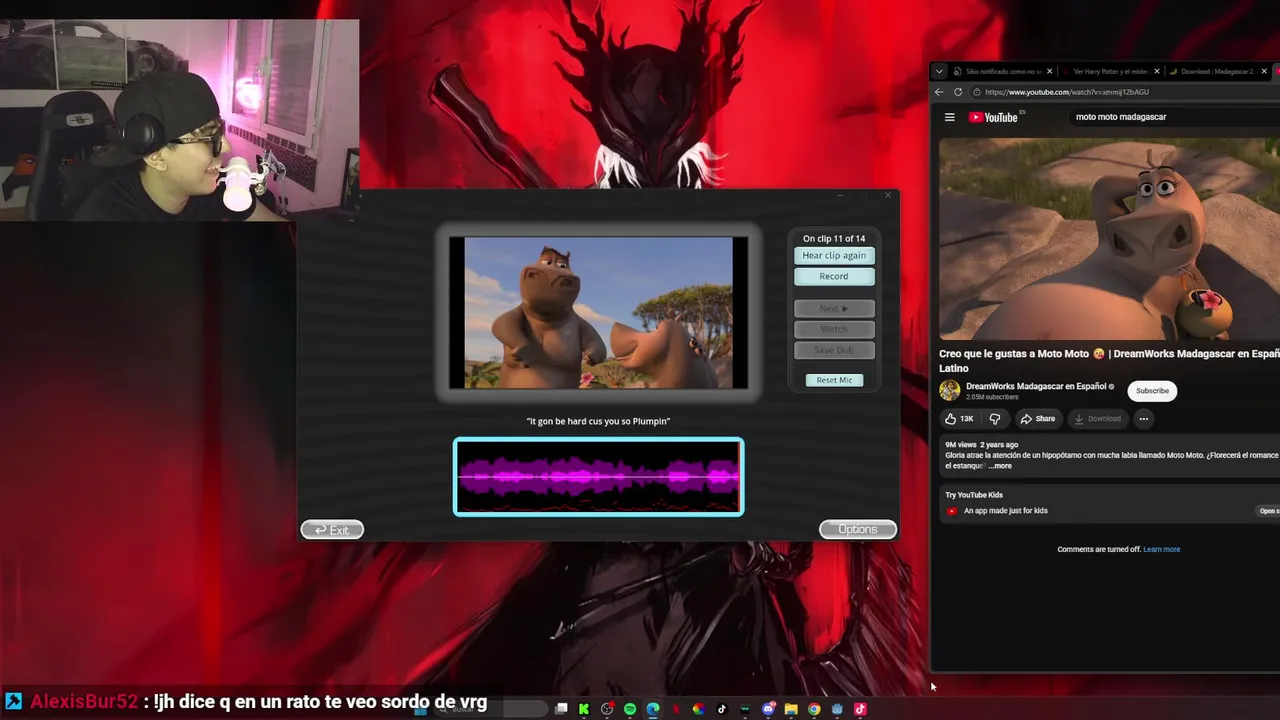Reload the YouTube page
Screen dimensions: 1280x720
click(x=958, y=92)
